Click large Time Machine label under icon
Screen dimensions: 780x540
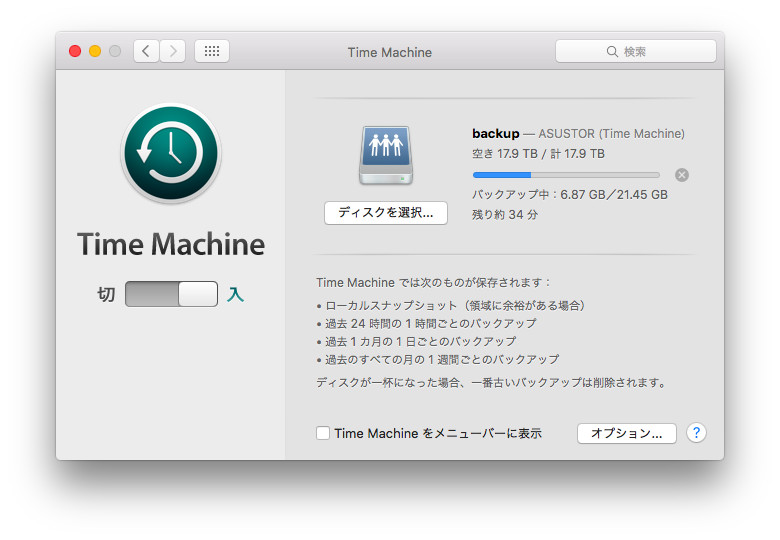(171, 245)
